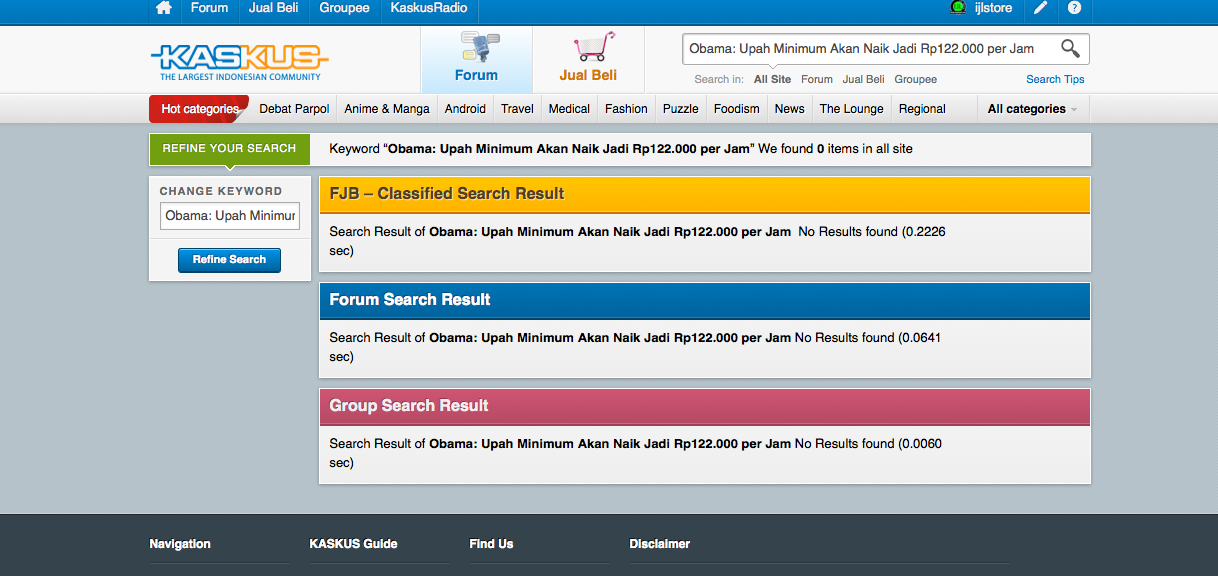Open the Puzzle category
This screenshot has width=1218, height=576.
pyautogui.click(x=681, y=109)
